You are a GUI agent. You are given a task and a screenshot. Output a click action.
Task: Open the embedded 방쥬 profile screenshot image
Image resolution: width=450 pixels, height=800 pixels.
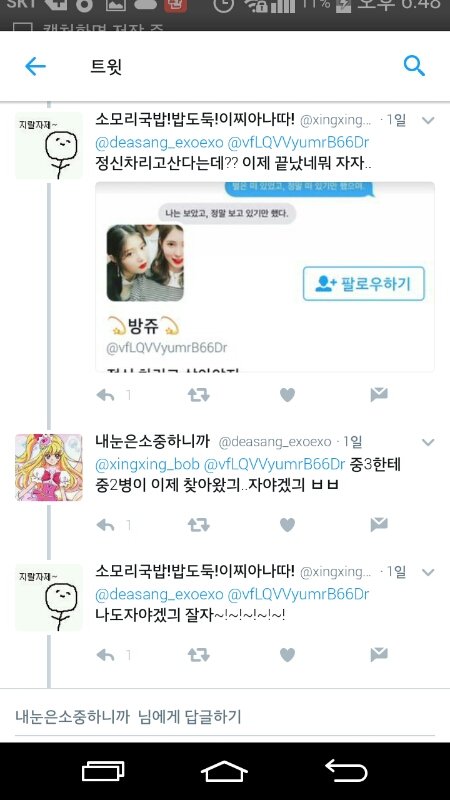coord(265,277)
